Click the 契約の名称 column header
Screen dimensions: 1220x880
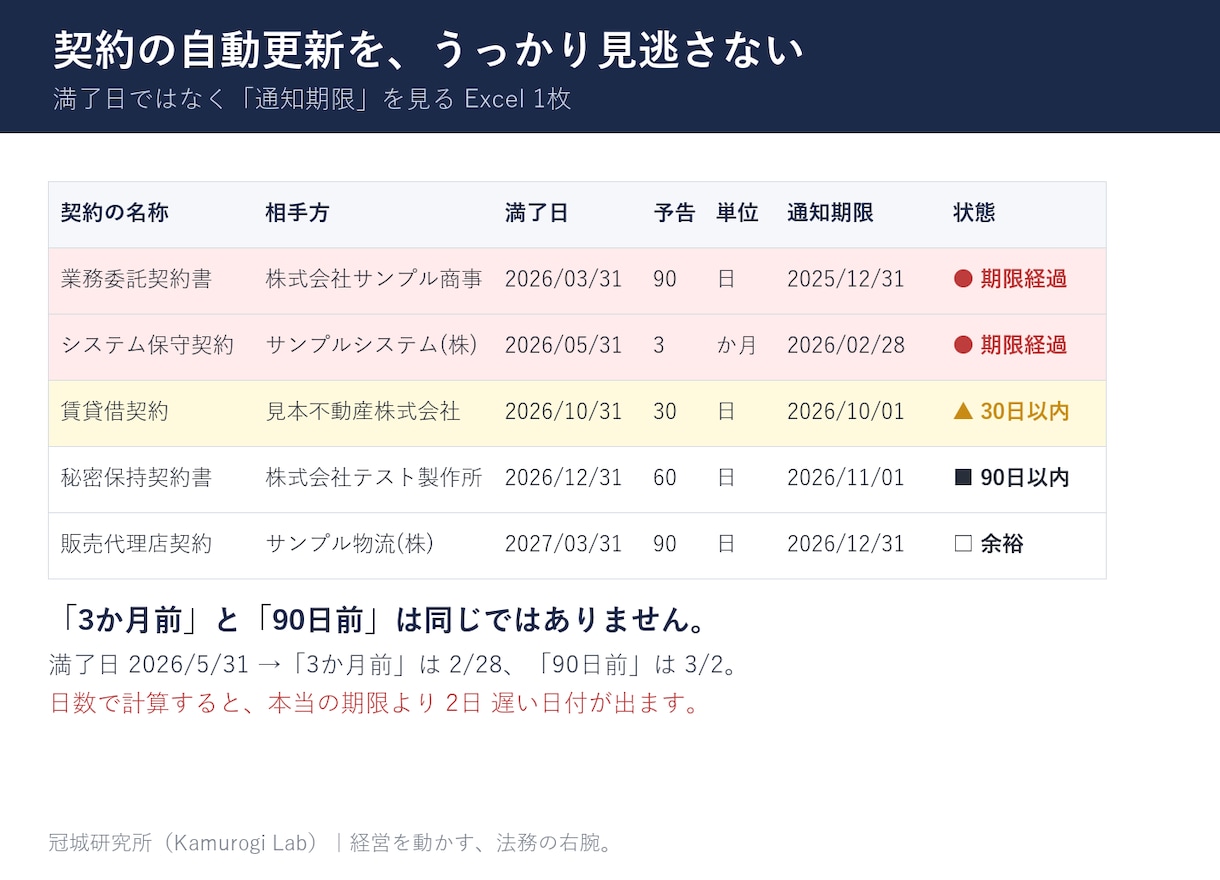tap(115, 213)
